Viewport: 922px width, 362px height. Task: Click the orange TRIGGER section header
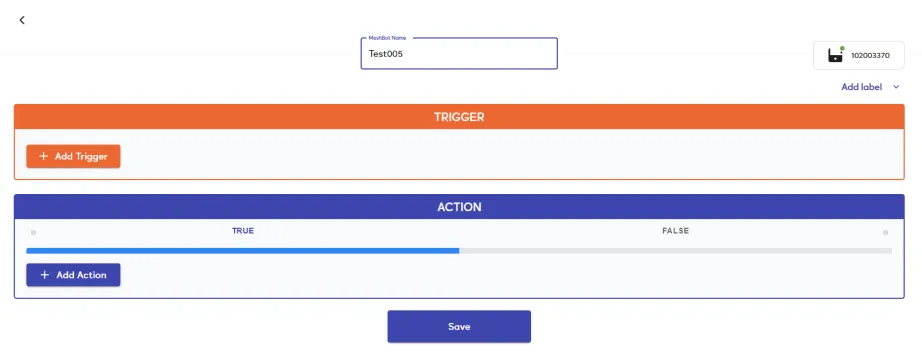(x=459, y=117)
